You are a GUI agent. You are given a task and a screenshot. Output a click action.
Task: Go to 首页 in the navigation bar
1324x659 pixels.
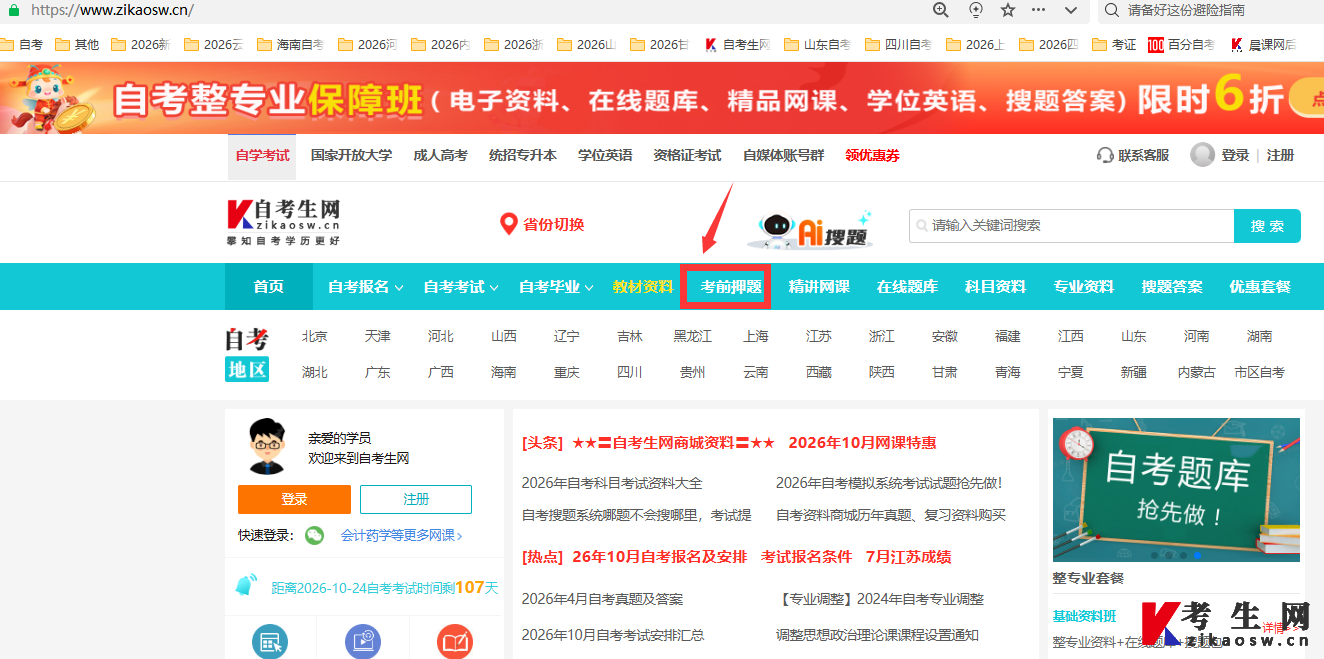(x=268, y=287)
